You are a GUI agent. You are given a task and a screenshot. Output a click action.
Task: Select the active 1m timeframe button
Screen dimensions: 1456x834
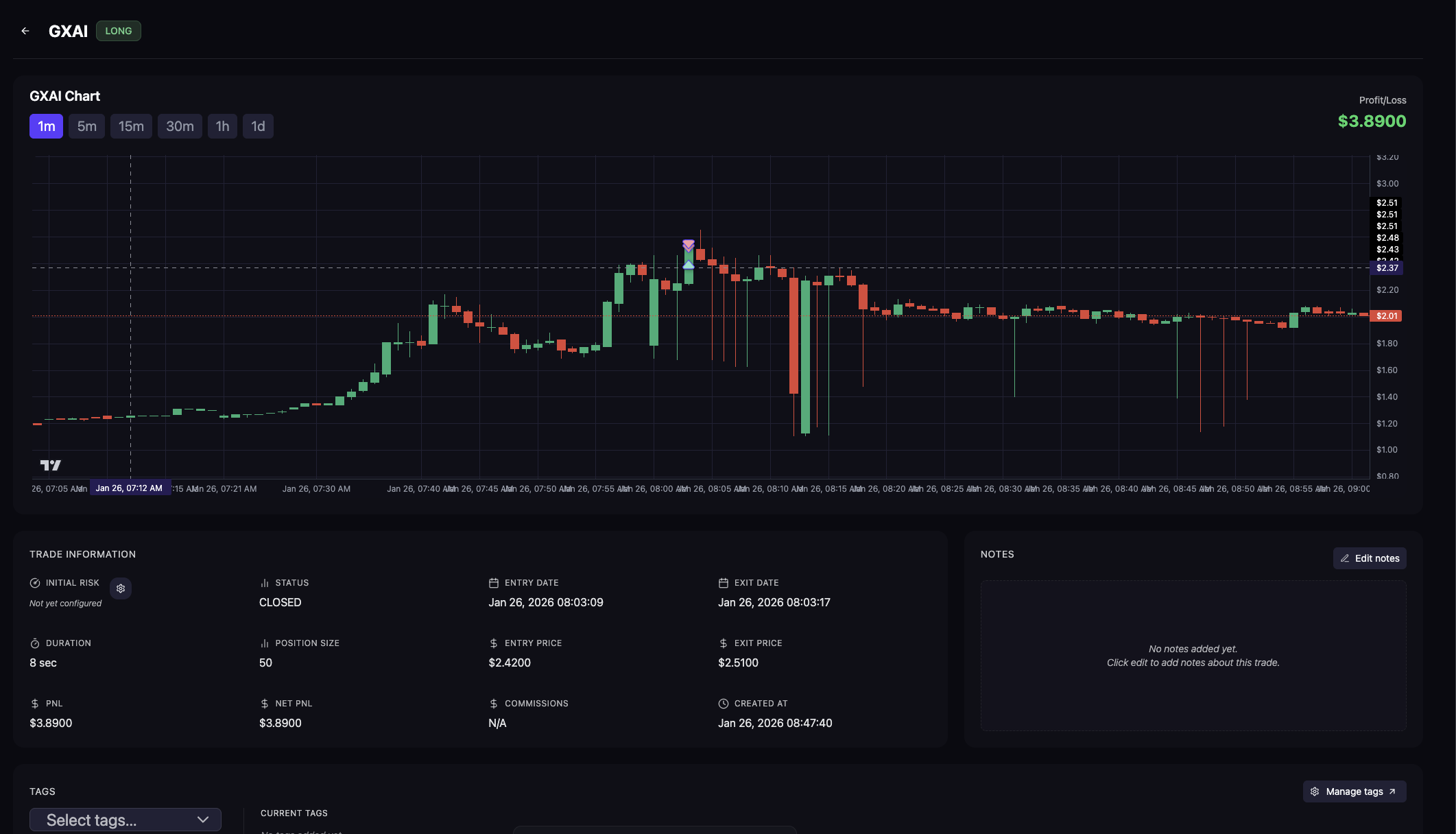(x=46, y=126)
